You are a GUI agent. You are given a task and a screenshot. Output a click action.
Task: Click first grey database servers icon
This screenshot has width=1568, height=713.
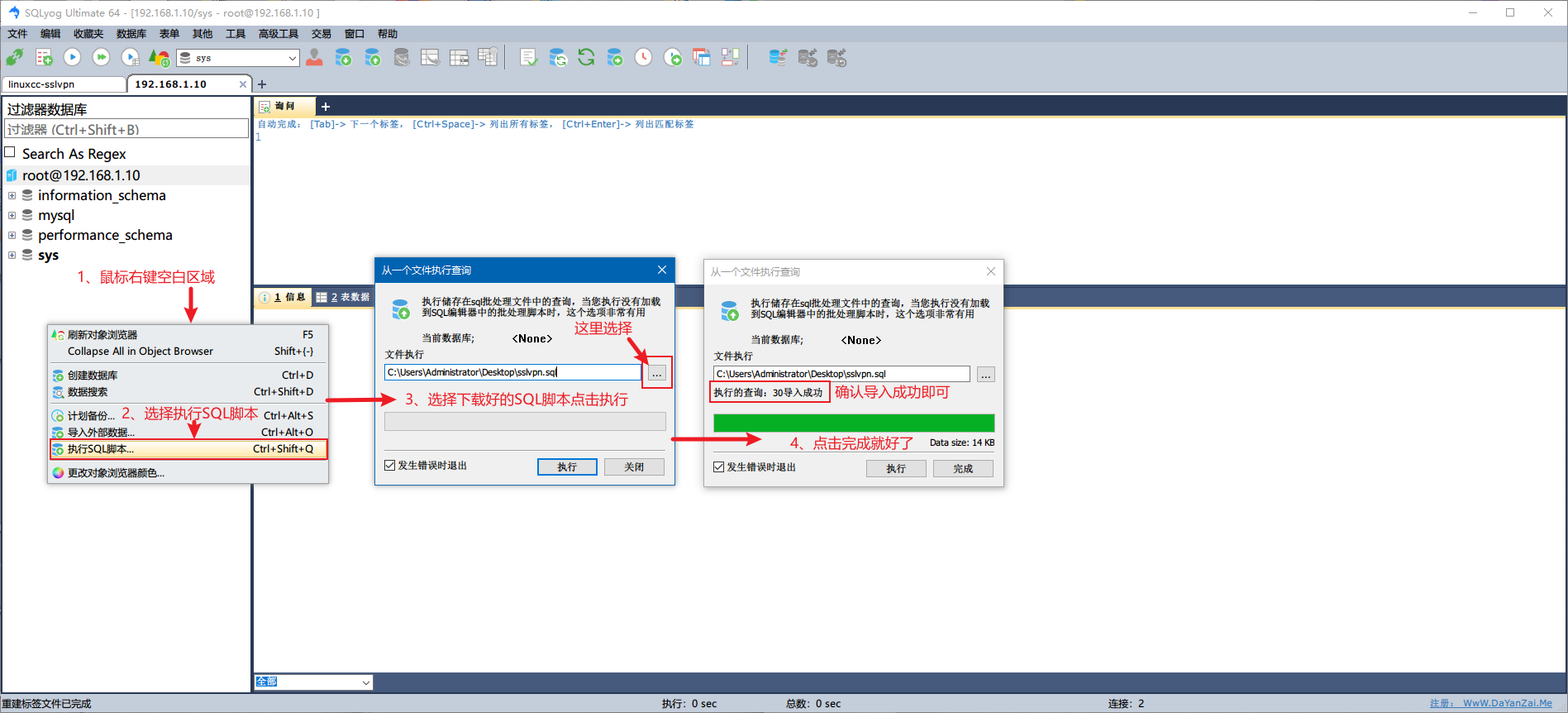click(x=808, y=57)
